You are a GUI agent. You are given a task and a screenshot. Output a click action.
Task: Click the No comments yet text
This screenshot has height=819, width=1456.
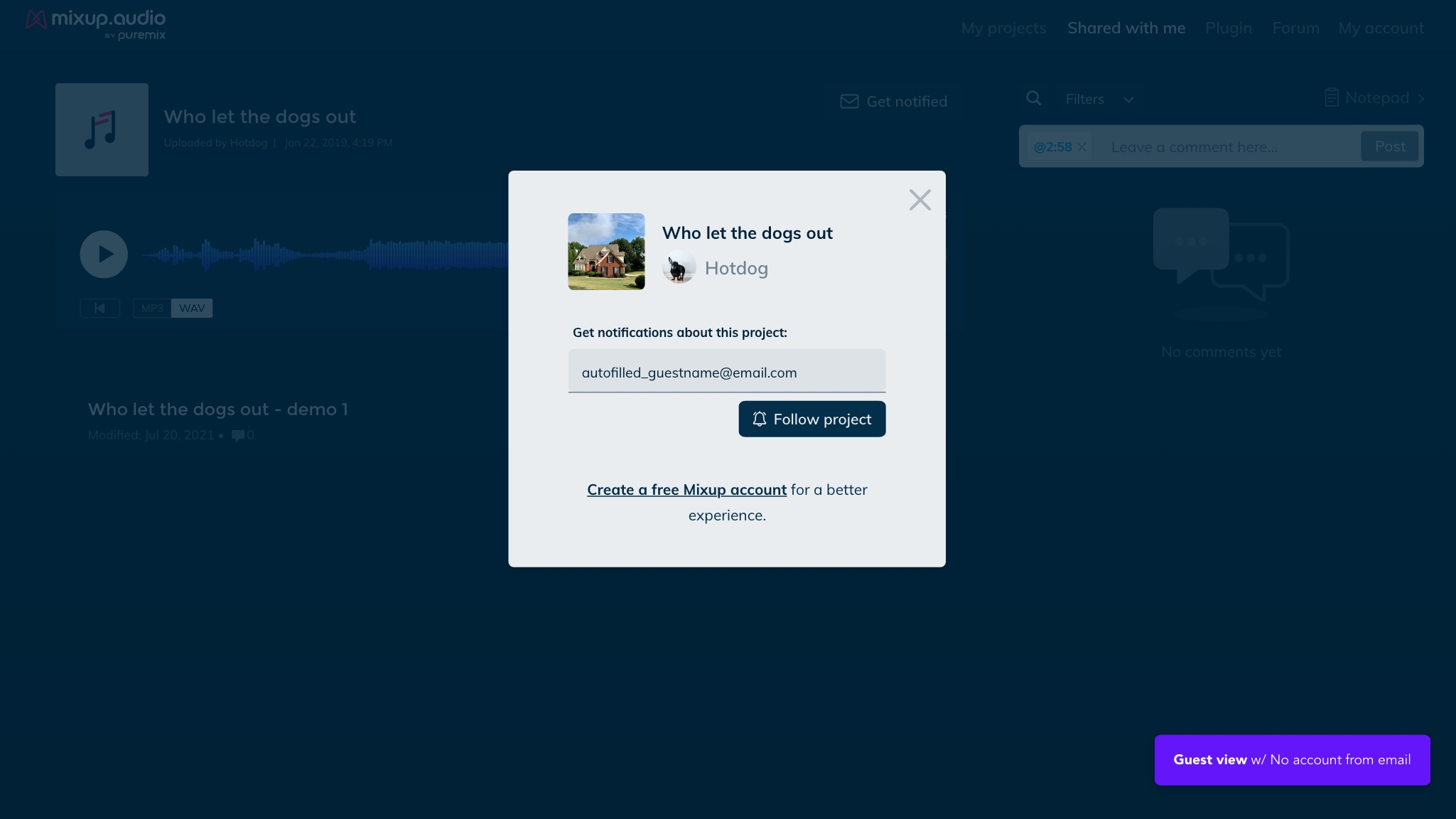coord(1221,352)
